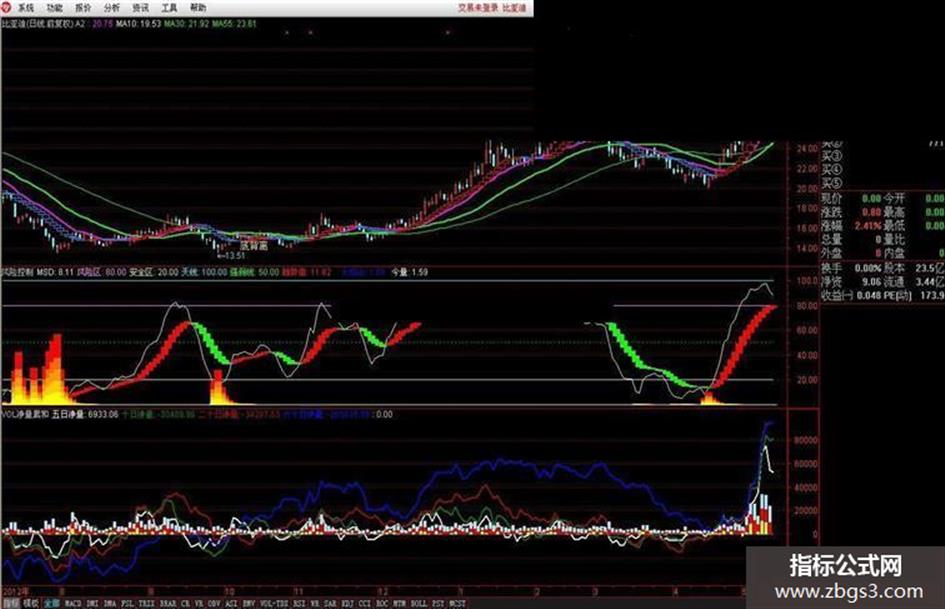This screenshot has width=945, height=609.
Task: Open the 分析 menu
Action: [x=112, y=8]
